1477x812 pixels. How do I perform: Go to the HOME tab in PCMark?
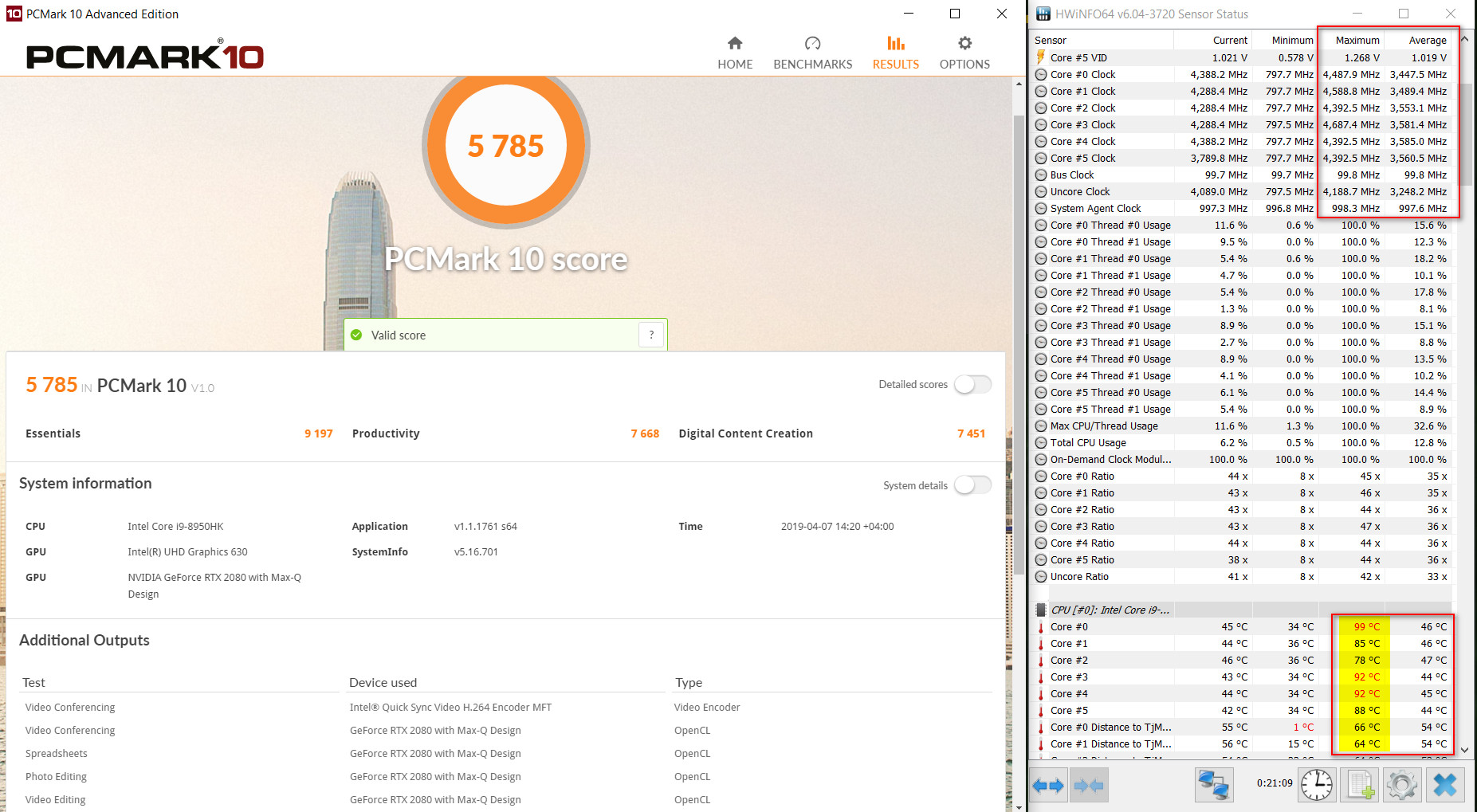(734, 53)
